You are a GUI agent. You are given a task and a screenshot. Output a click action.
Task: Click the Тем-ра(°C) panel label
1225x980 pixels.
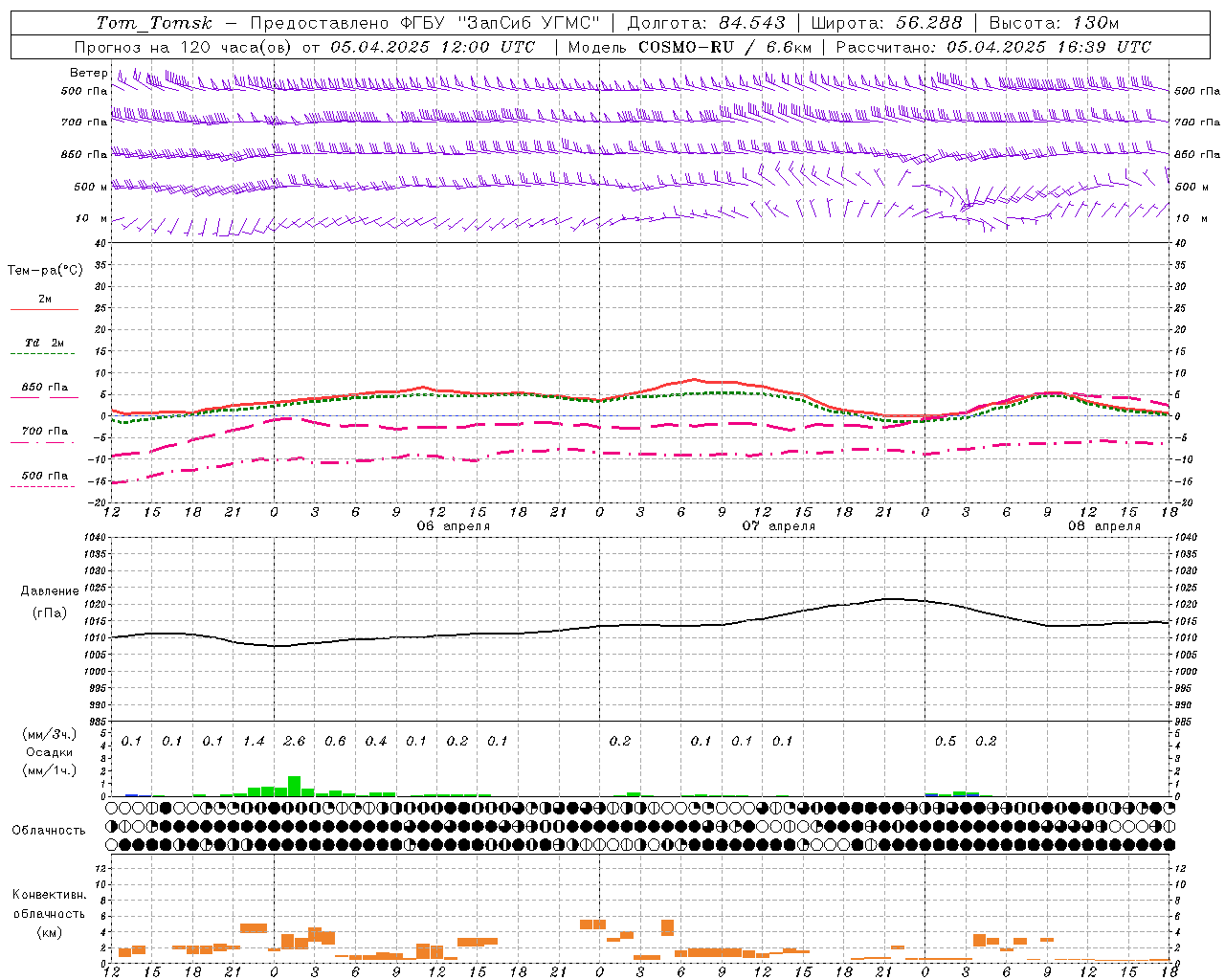(45, 271)
